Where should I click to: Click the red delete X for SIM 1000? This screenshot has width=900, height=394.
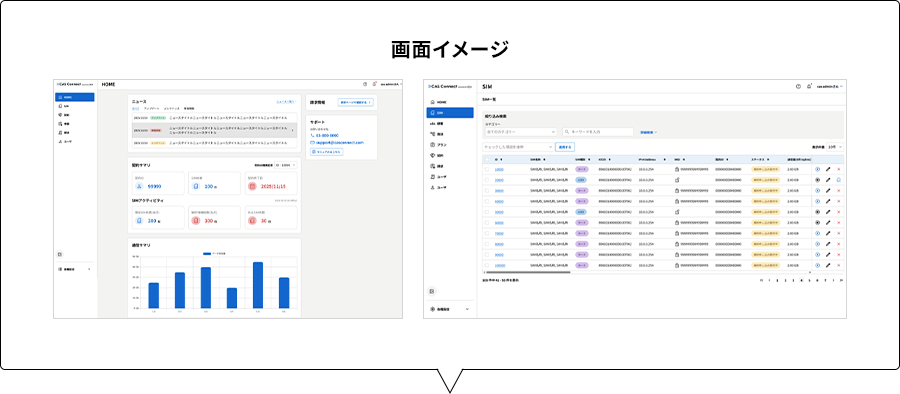839,169
